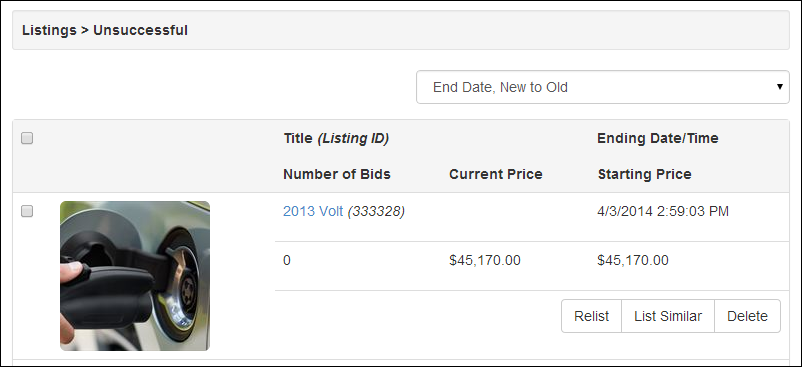This screenshot has width=802, height=367.
Task: Tick the select-all checkbox in table header
Action: coord(27,138)
